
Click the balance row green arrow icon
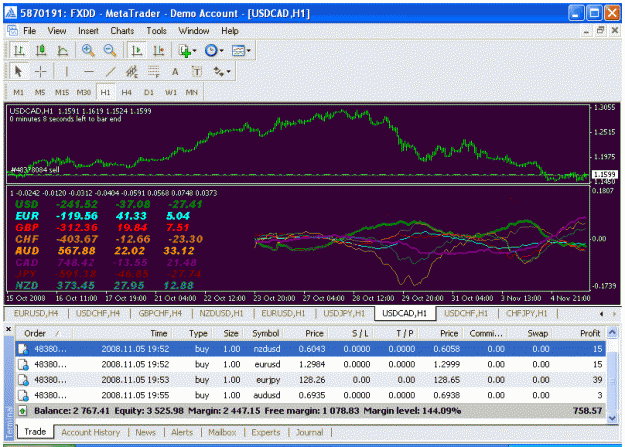[x=22, y=411]
